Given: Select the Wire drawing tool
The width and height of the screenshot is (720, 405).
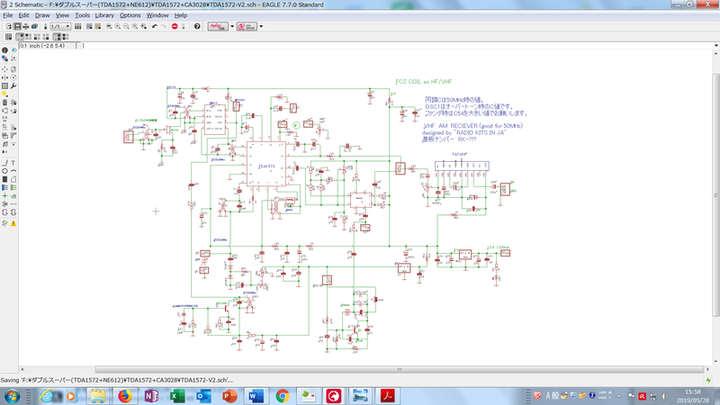Looking at the screenshot, I should 5,161.
